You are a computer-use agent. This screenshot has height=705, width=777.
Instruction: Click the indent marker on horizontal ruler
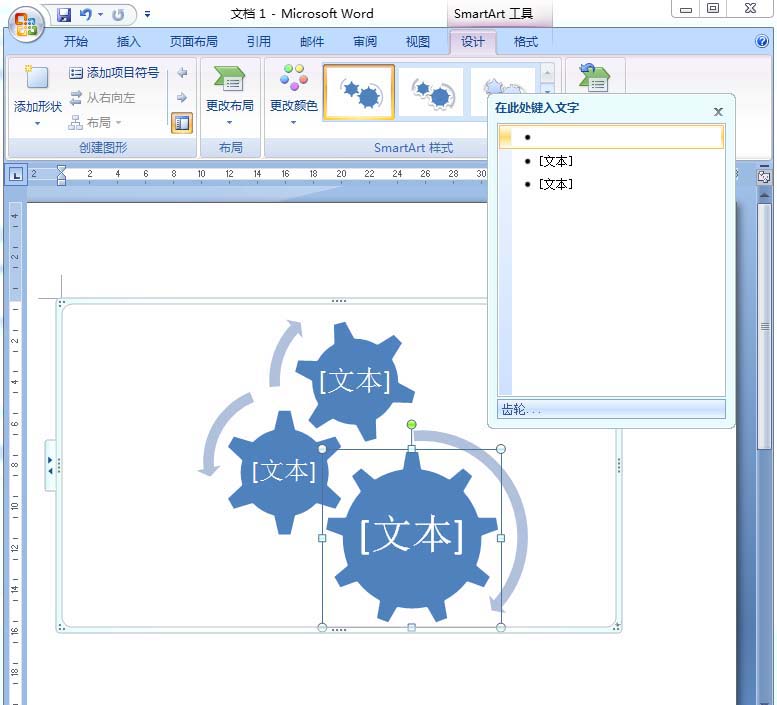(x=61, y=175)
